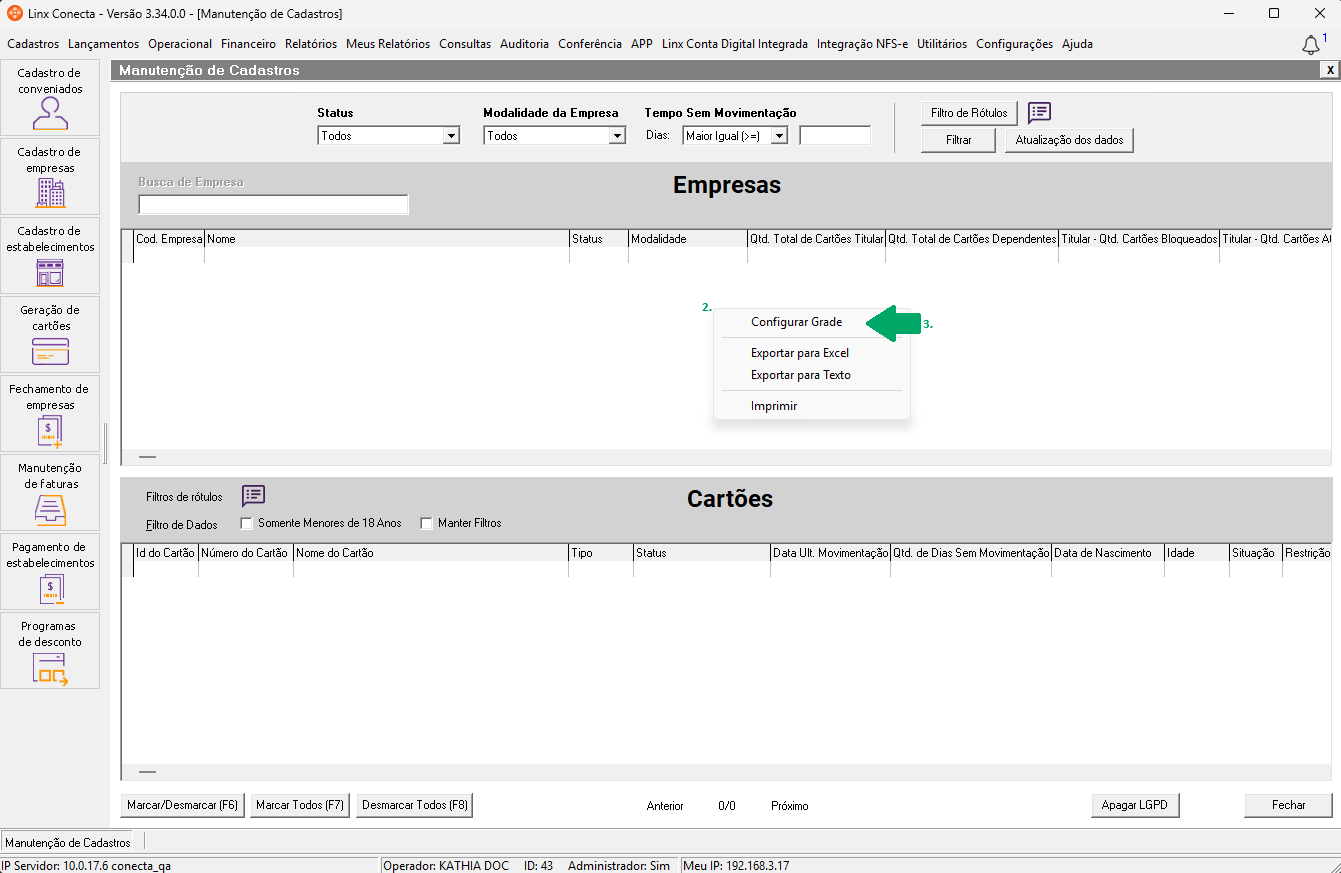Select Imprimir from context menu

(774, 406)
